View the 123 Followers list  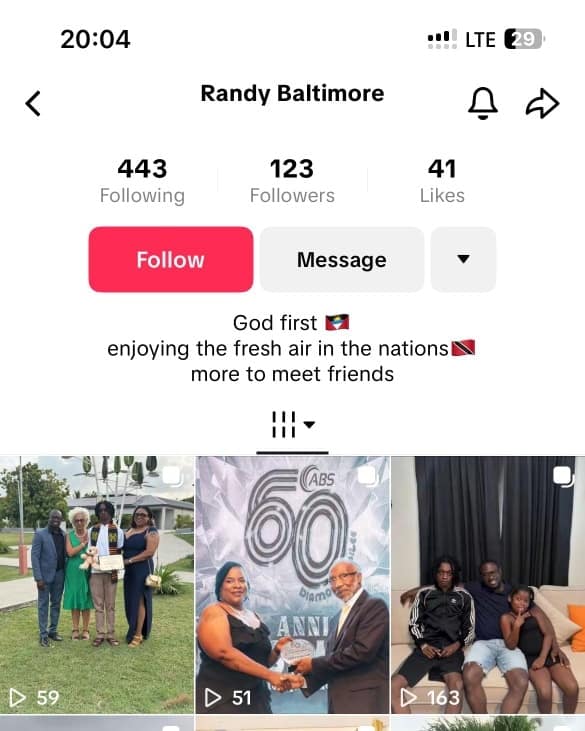click(x=292, y=181)
